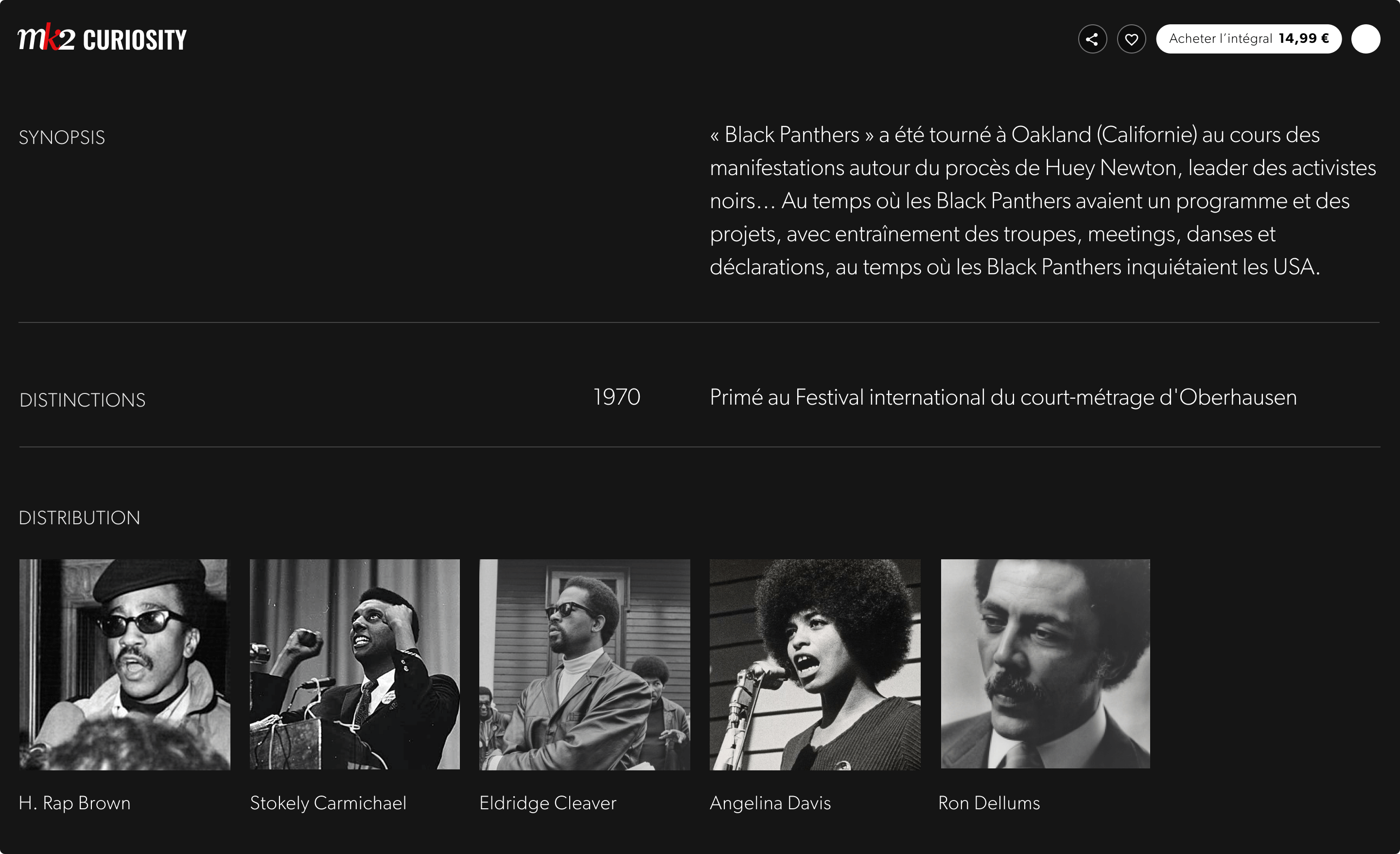
Task: Click the H. Rap Brown name link
Action: [74, 803]
